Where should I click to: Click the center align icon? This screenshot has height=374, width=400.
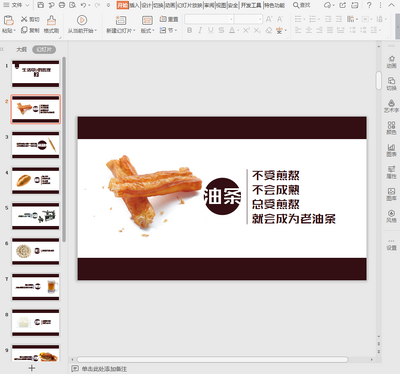pyautogui.click(x=309, y=30)
